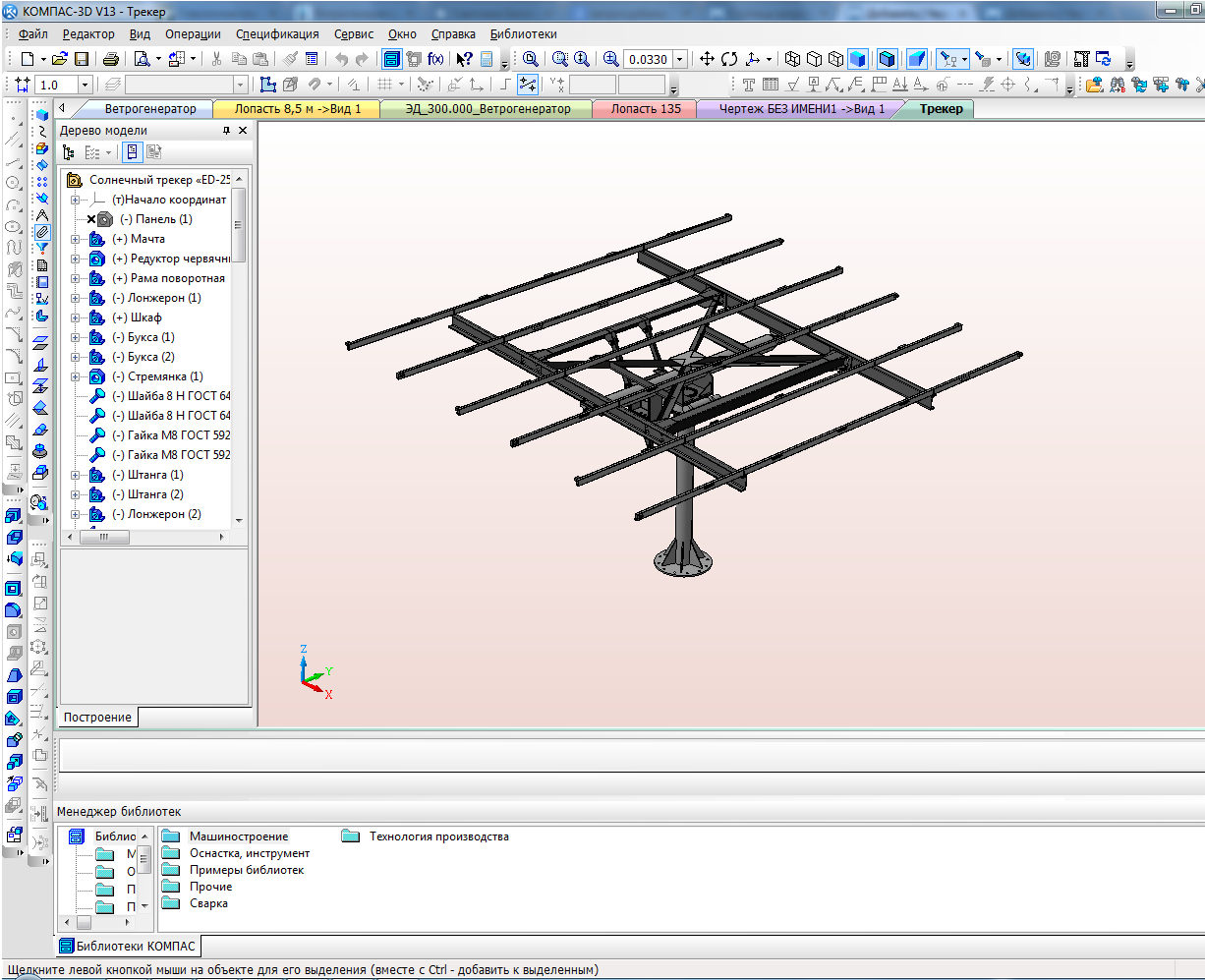This screenshot has height=980, width=1205.
Task: Click the Variables f(x) icon
Action: [x=435, y=59]
